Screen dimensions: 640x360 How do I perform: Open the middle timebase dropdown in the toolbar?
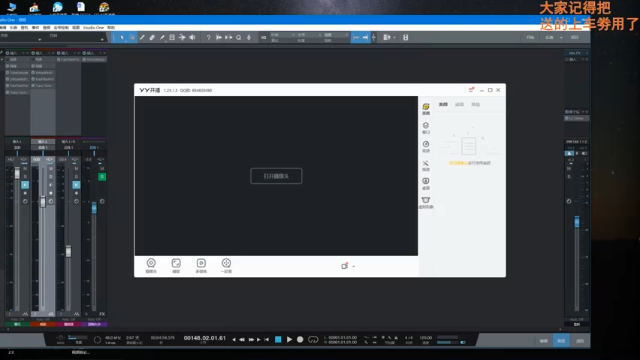point(309,35)
